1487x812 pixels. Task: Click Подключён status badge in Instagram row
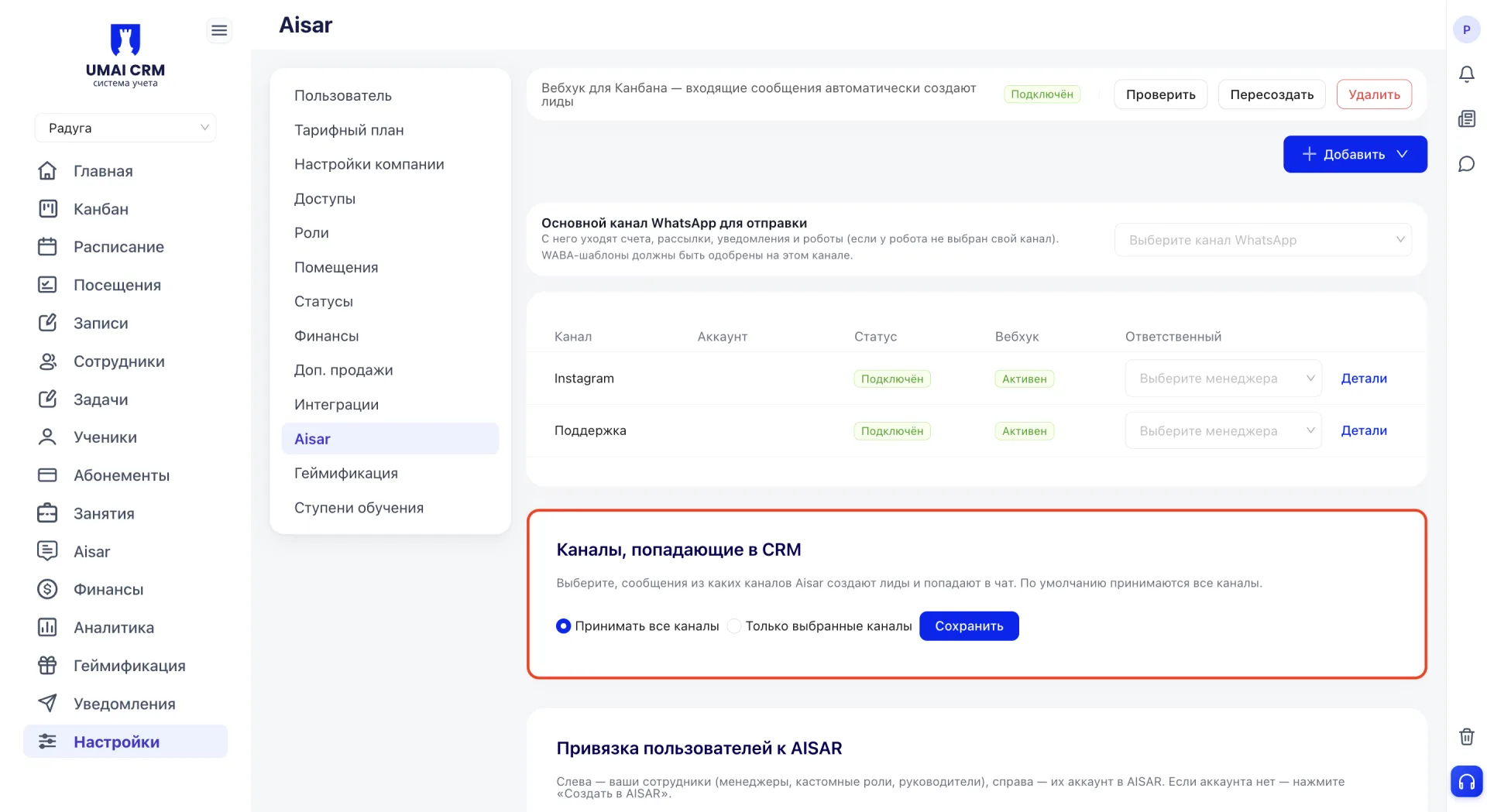coord(892,379)
